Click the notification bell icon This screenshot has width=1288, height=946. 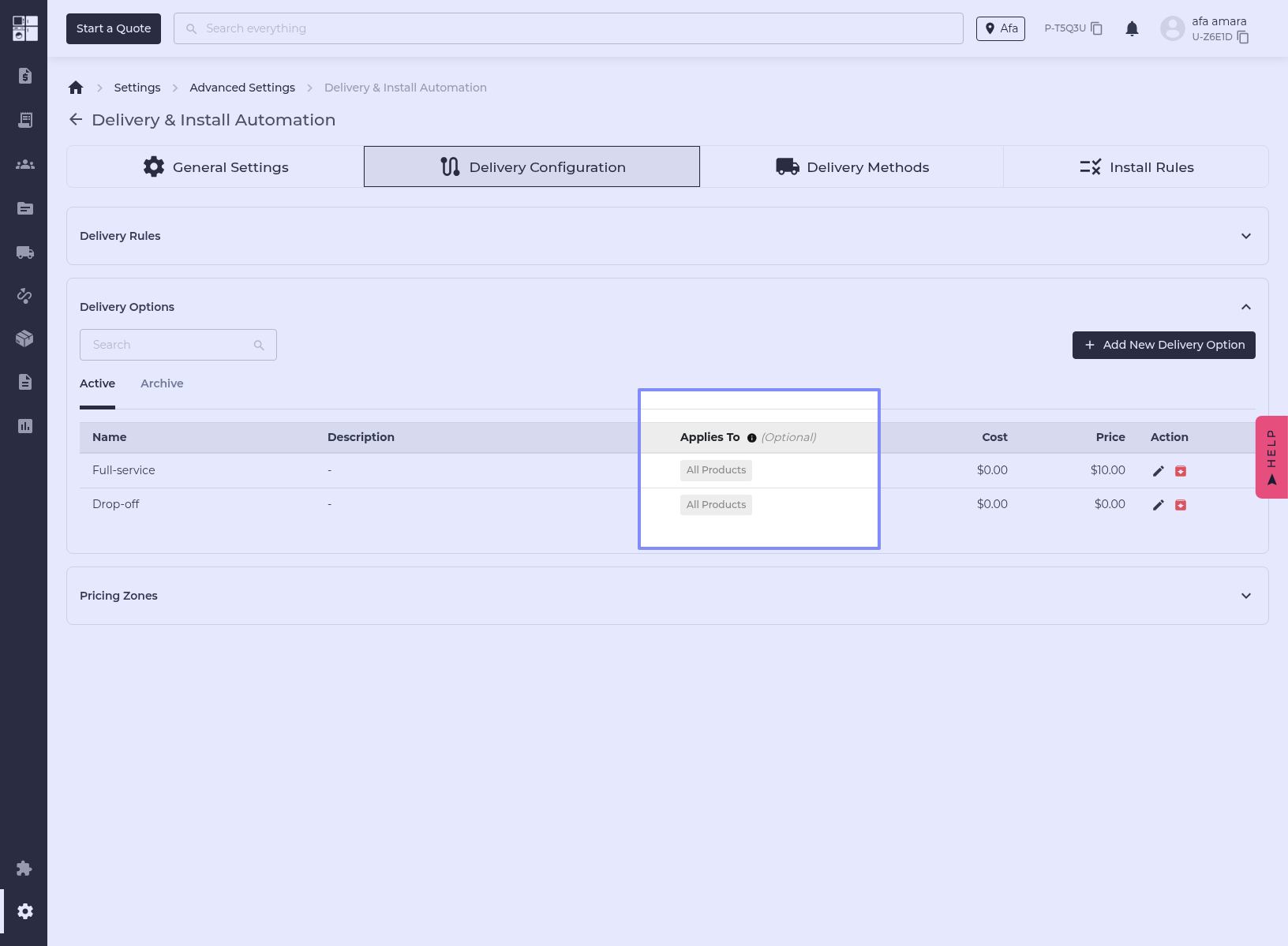1132,29
